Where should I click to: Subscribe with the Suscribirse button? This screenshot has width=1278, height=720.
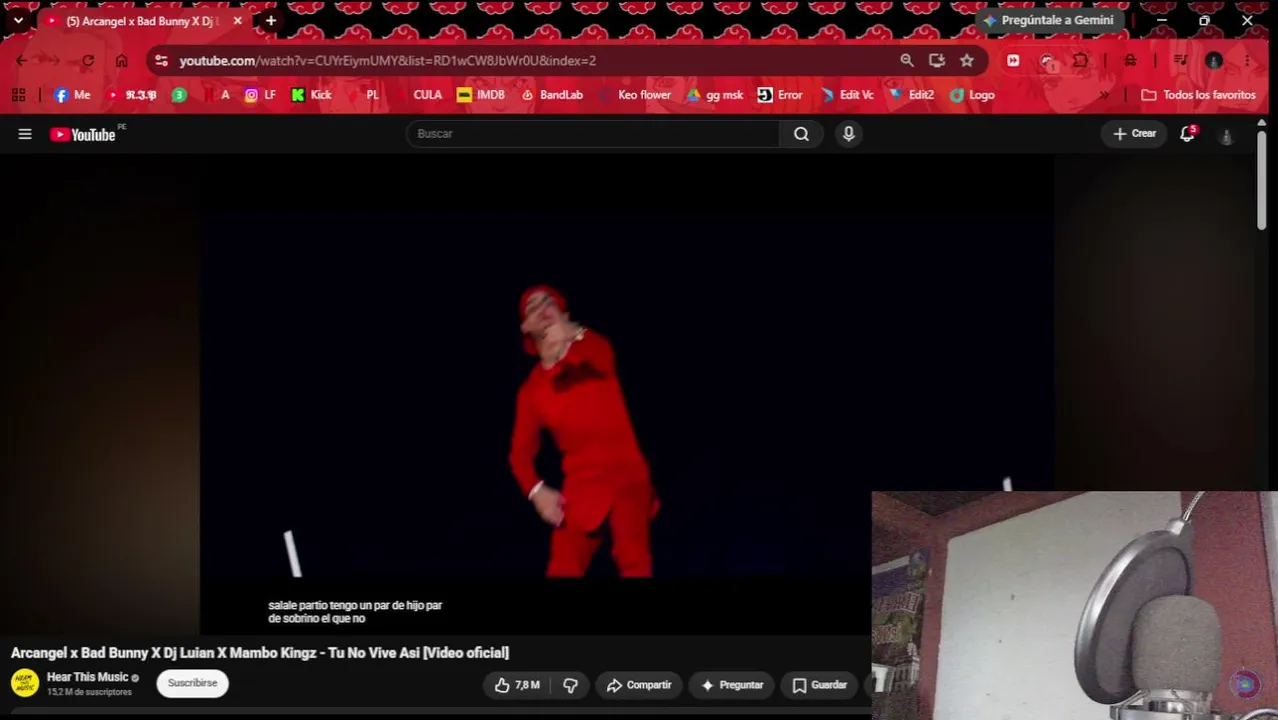(x=192, y=684)
